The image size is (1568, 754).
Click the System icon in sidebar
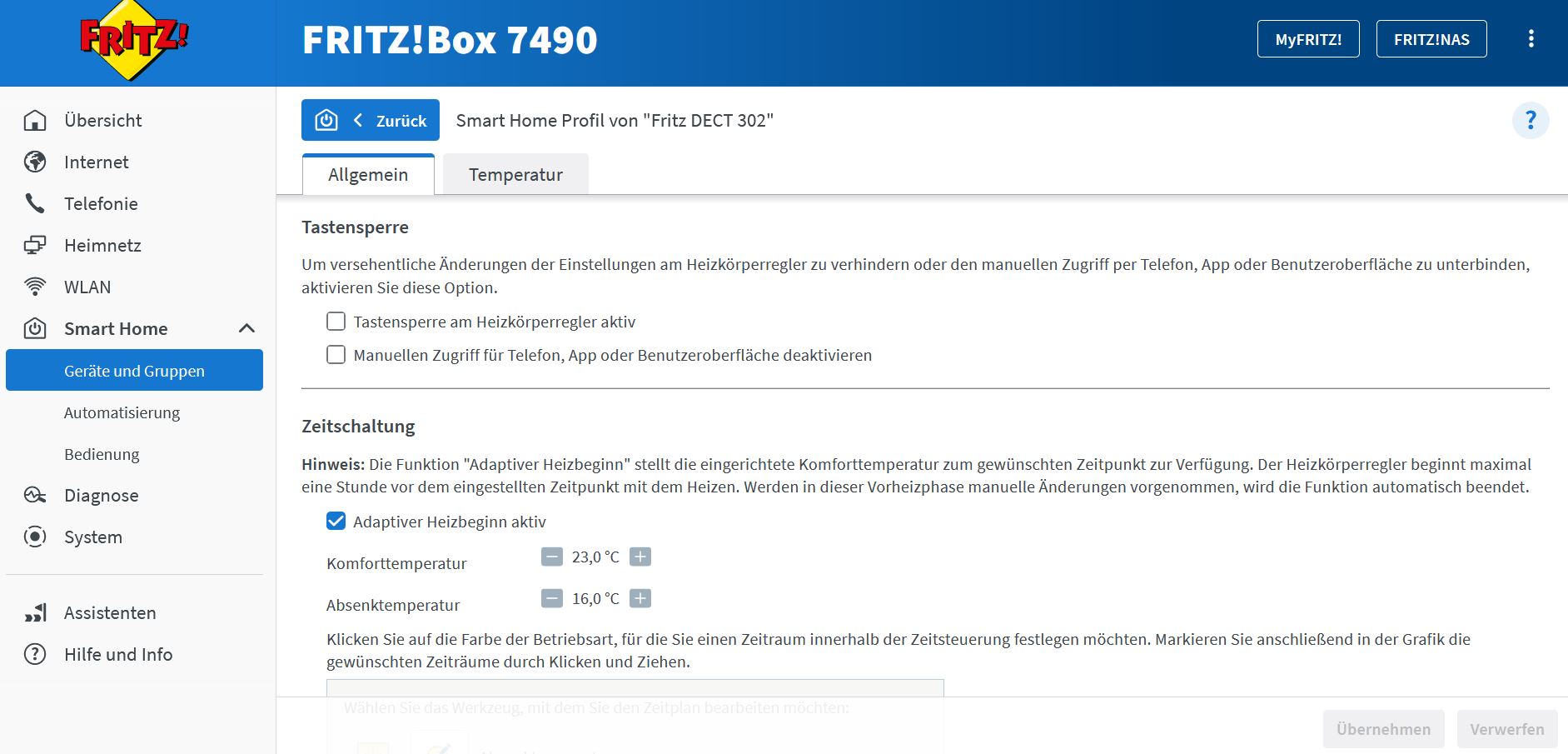(x=35, y=537)
